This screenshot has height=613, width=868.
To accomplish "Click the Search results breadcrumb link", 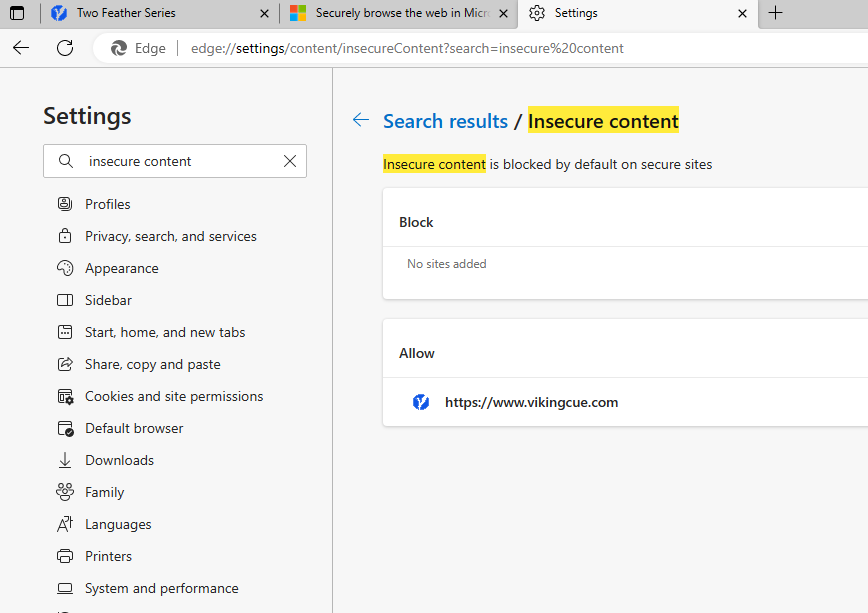I will (445, 121).
